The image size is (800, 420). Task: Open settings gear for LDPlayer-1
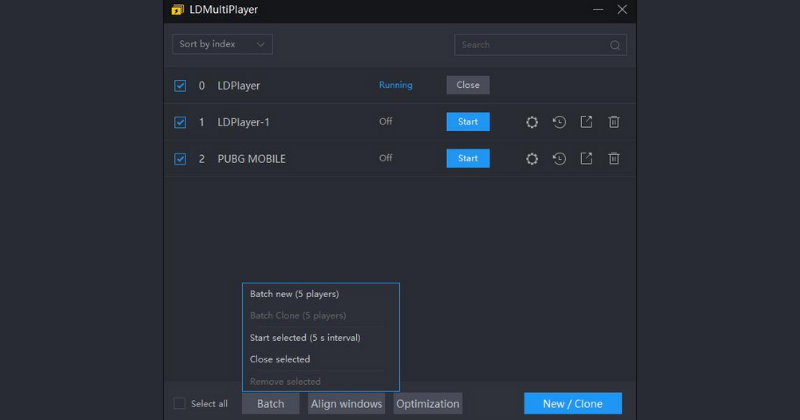pyautogui.click(x=532, y=122)
